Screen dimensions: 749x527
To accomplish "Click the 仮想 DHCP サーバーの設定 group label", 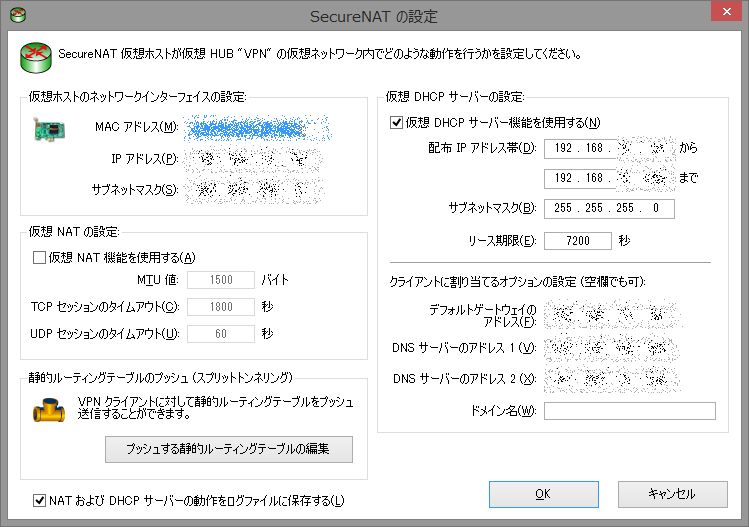I will click(455, 97).
